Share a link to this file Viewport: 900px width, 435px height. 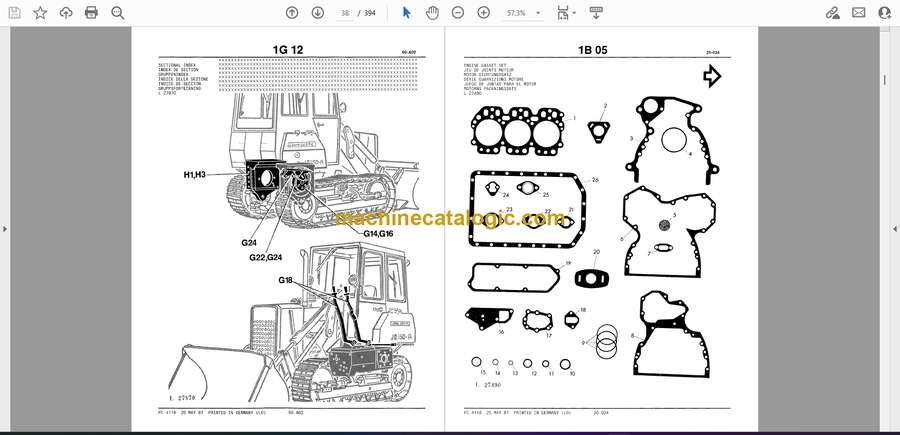click(832, 13)
